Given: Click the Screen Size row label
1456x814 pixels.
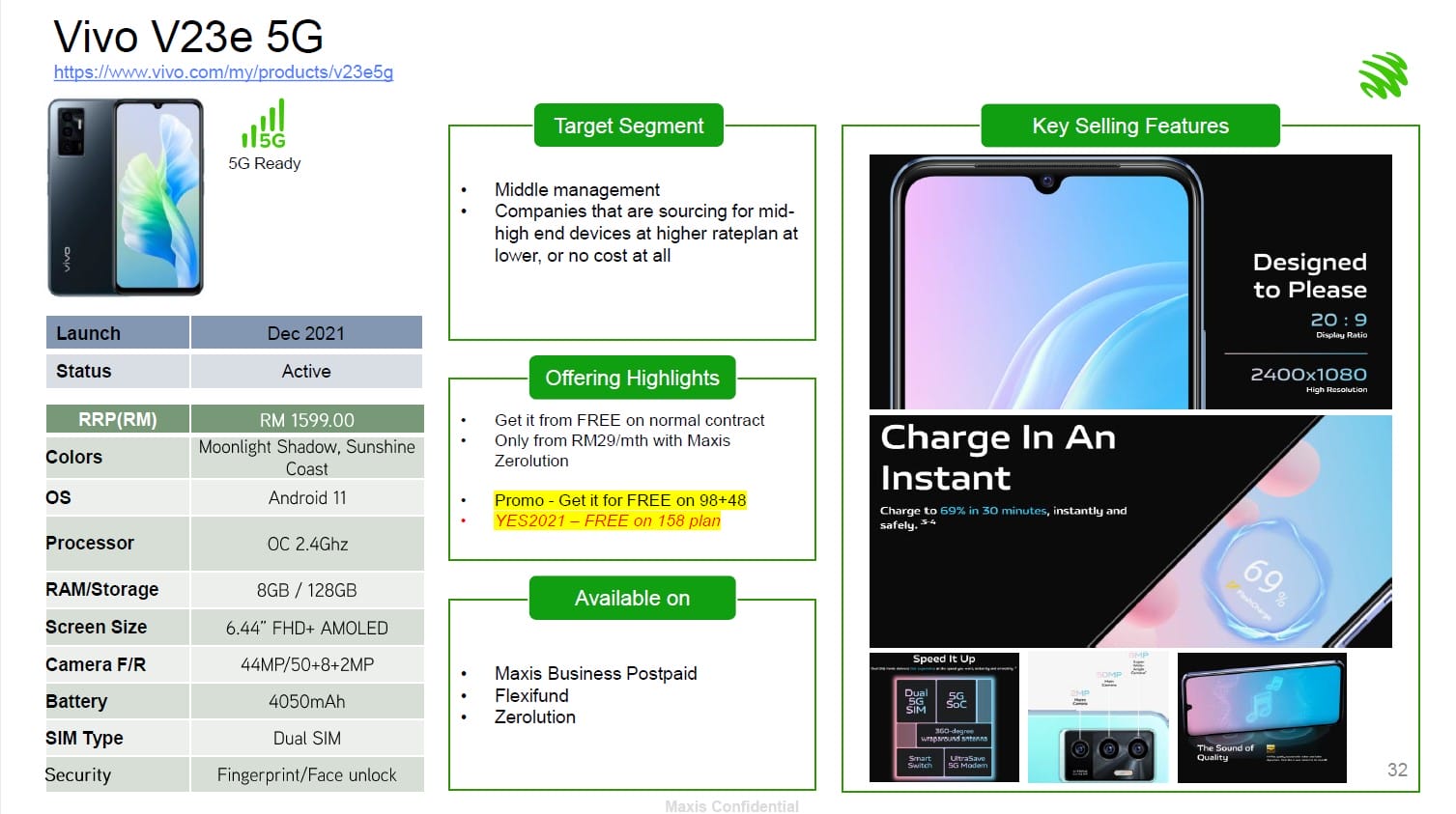Looking at the screenshot, I should (96, 627).
